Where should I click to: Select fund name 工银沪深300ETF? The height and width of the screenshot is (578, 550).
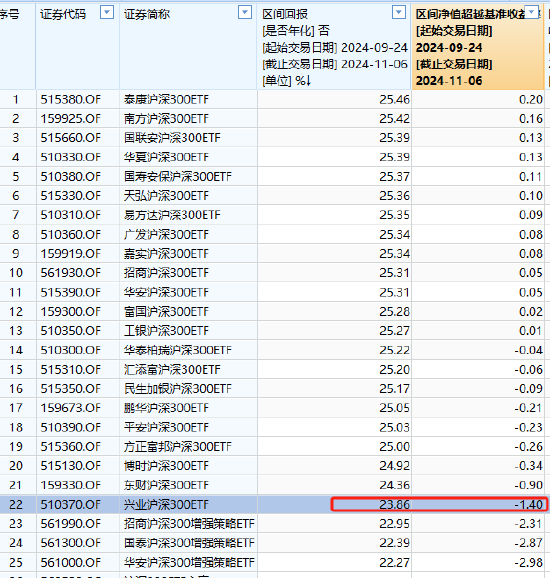coord(166,331)
